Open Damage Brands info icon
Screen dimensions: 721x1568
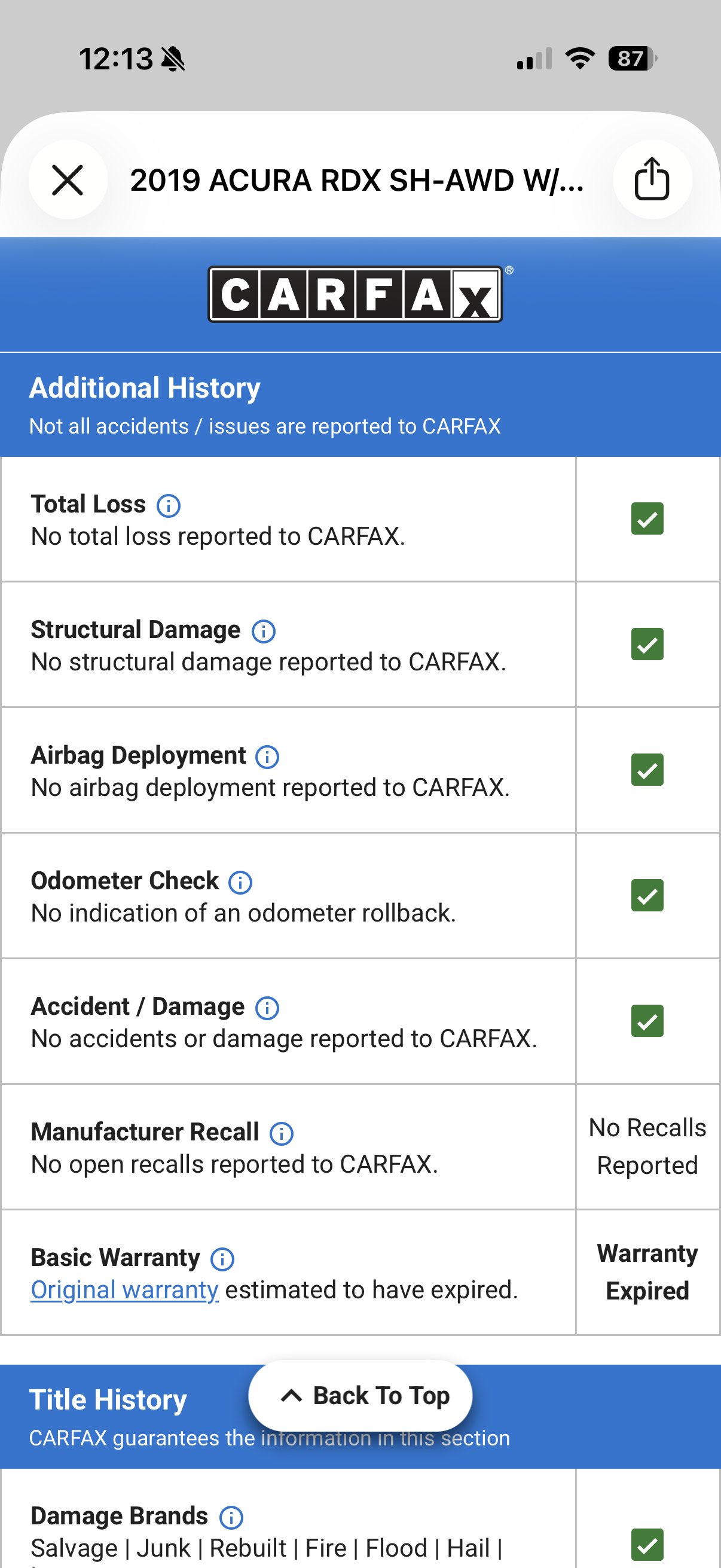coord(231,1518)
